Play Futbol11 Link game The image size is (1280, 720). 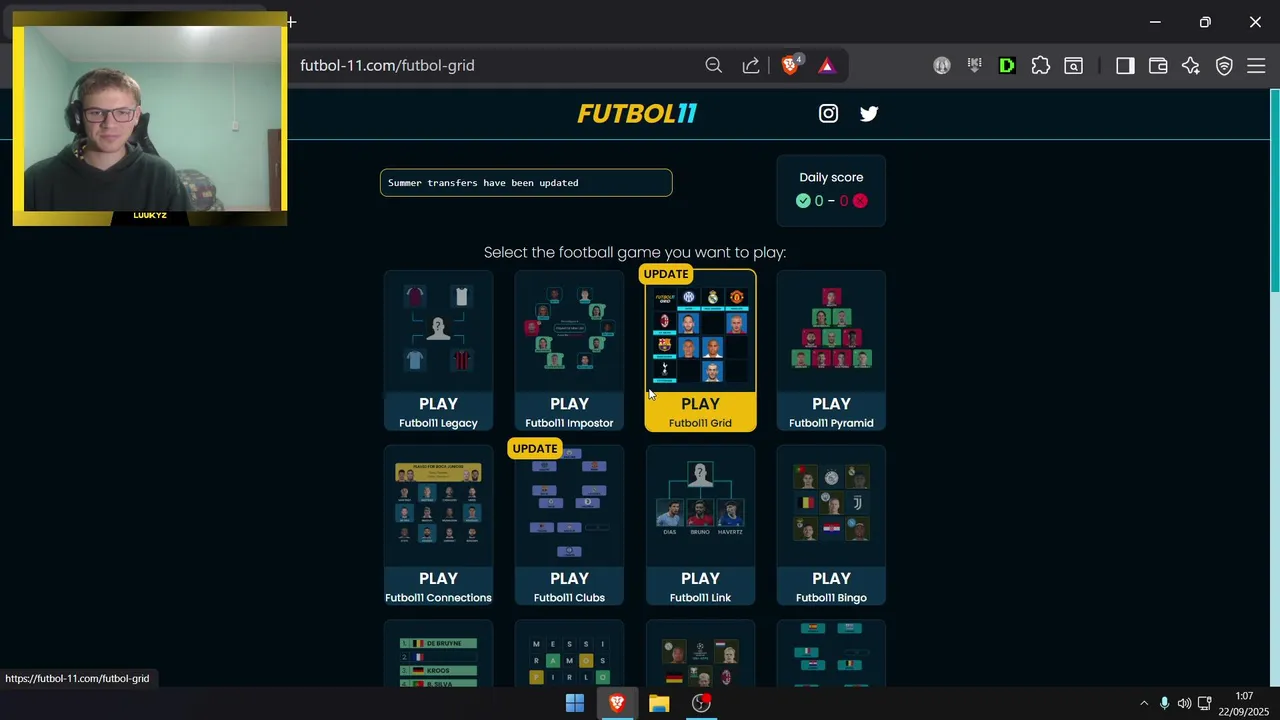pos(700,526)
